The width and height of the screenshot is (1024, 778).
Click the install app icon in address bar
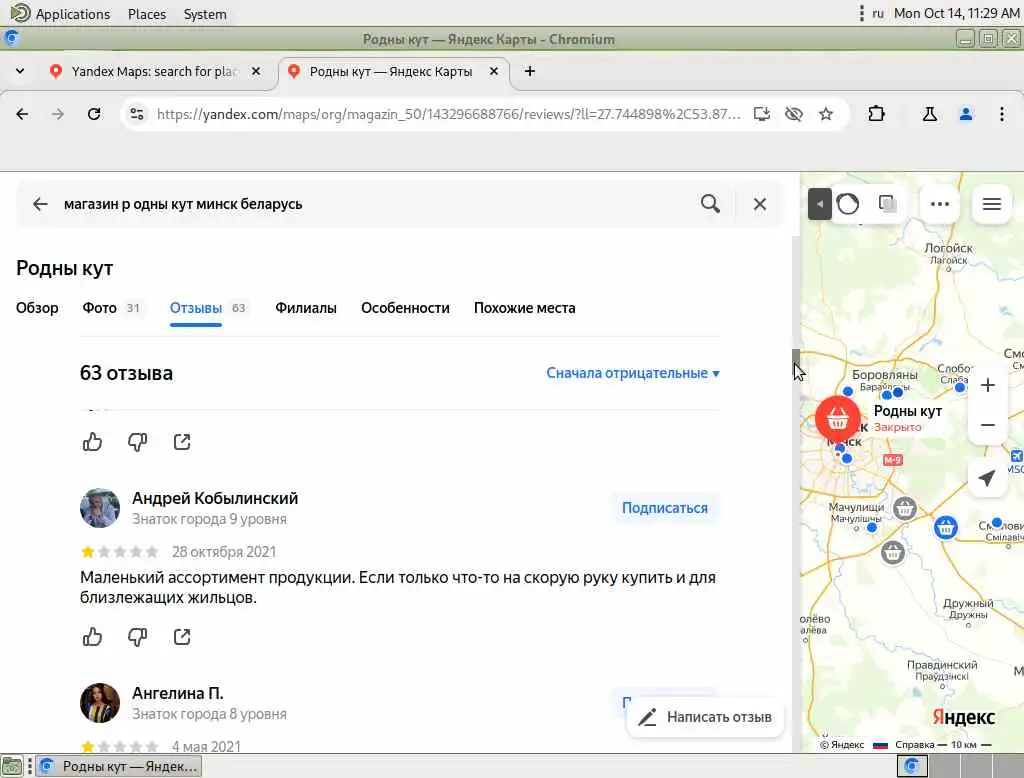pos(761,114)
